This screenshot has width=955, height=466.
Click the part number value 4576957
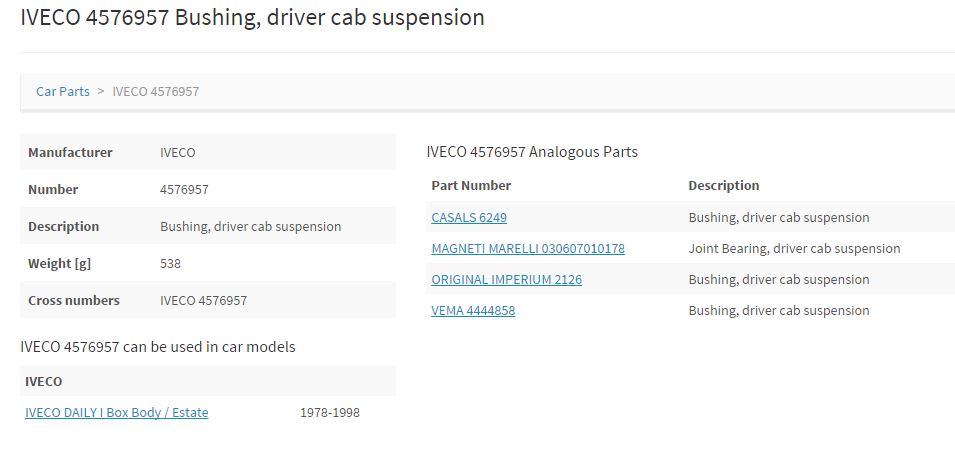coord(184,189)
